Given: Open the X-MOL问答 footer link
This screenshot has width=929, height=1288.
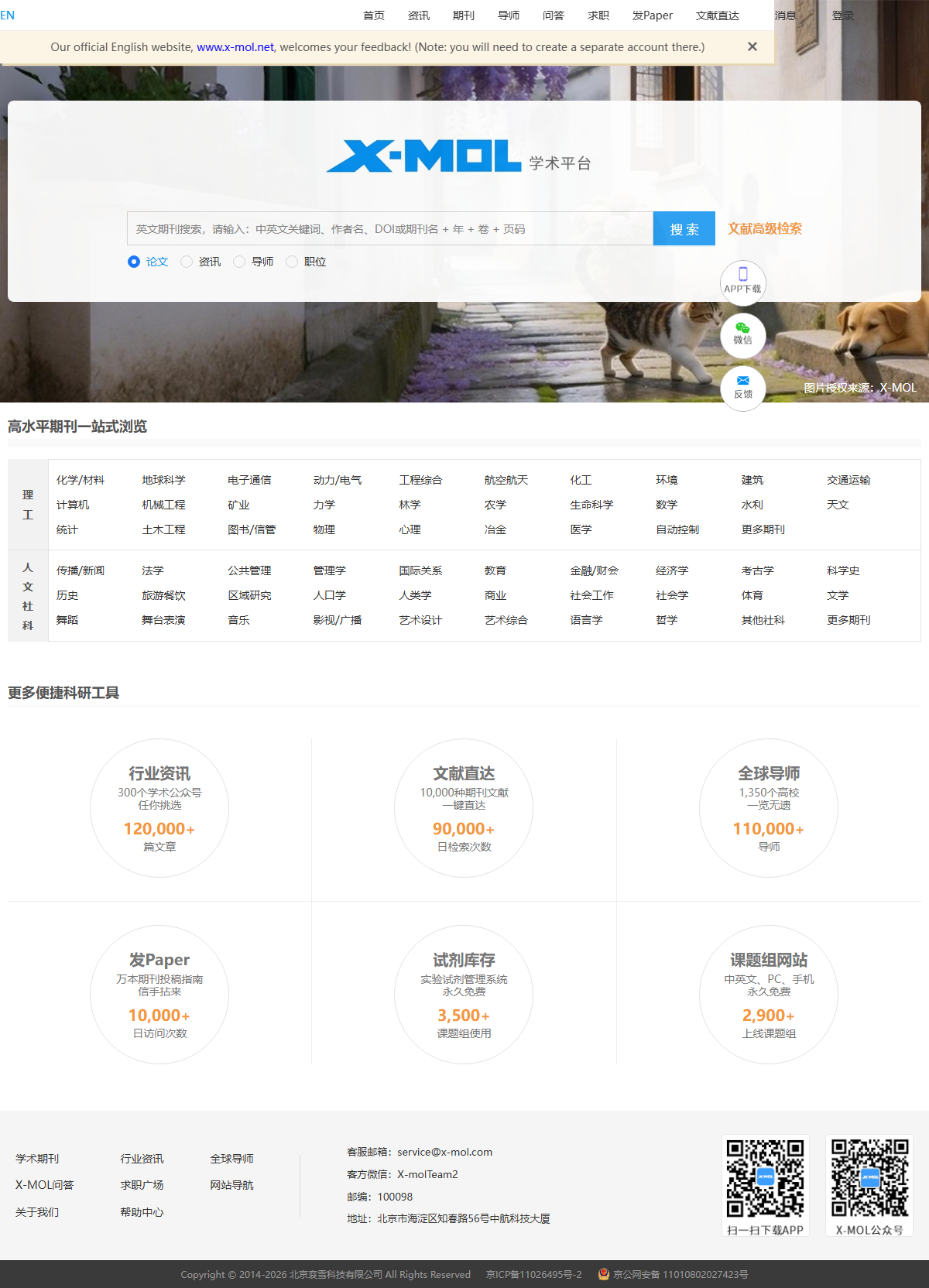Looking at the screenshot, I should coord(45,1185).
